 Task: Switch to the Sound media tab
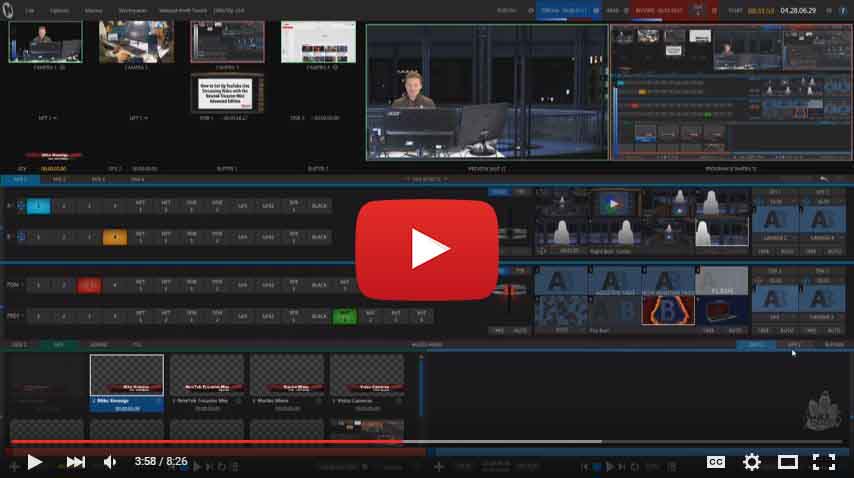98,345
